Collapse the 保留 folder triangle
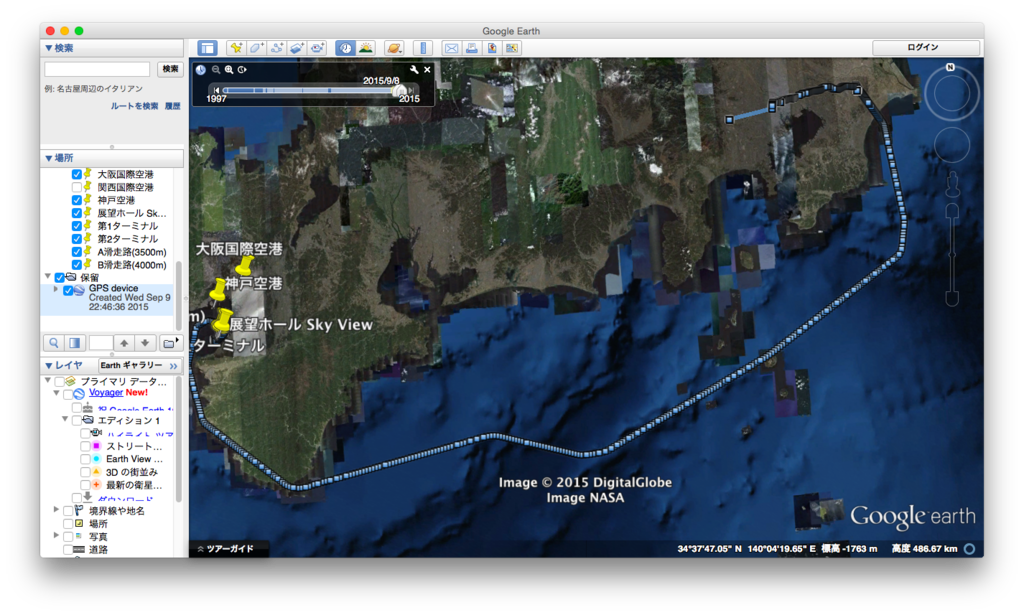Image resolution: width=1024 pixels, height=615 pixels. point(48,277)
